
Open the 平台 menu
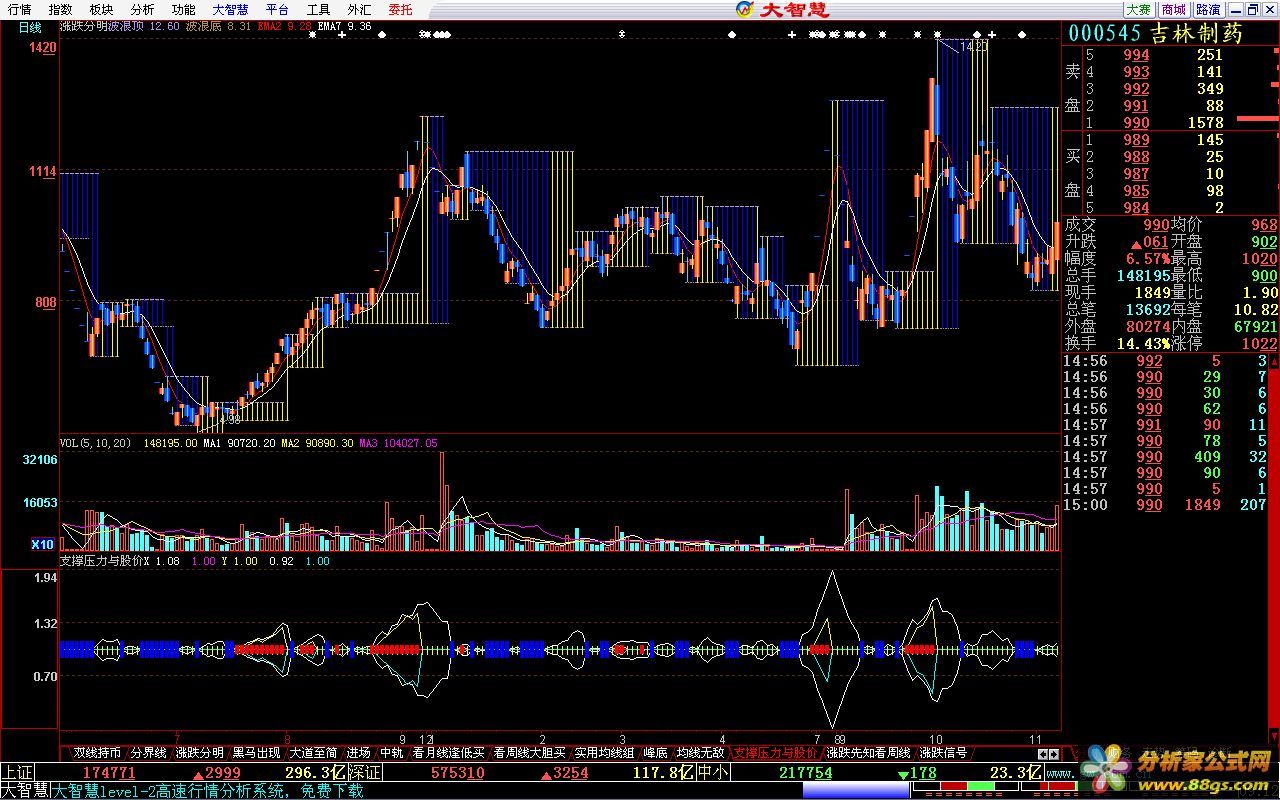click(277, 9)
